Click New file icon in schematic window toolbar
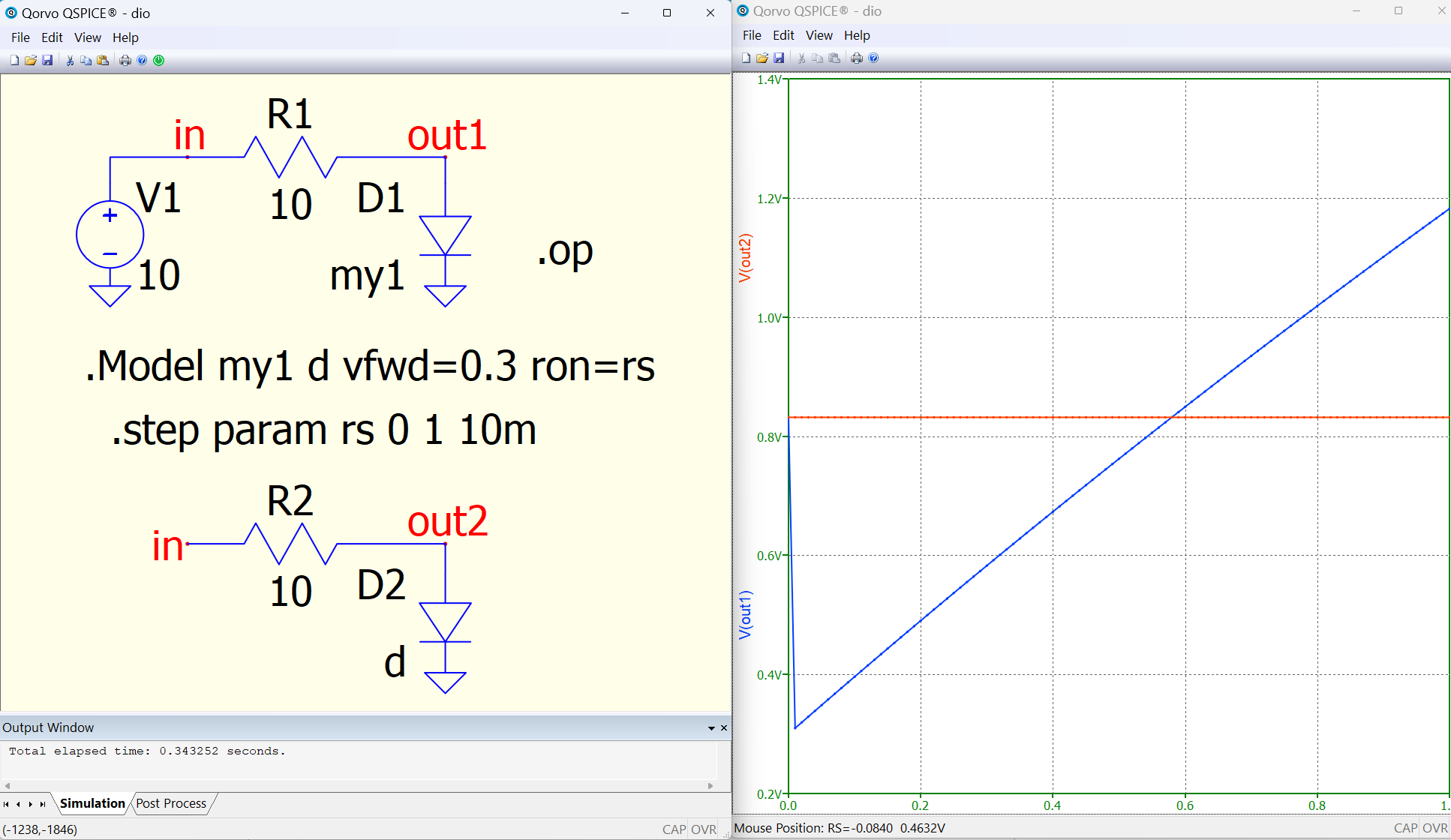Screen dimensions: 1451x840 pos(14,60)
